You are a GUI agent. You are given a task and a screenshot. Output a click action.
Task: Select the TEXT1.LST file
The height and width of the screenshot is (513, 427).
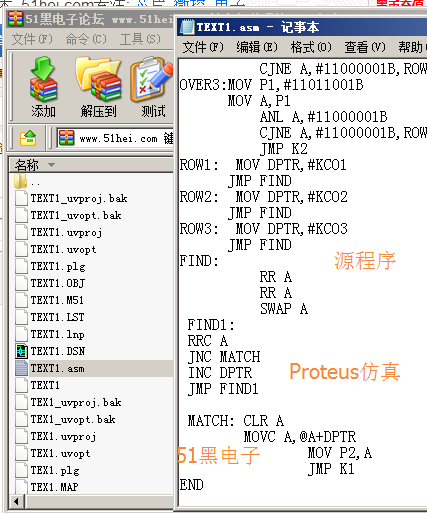point(57,317)
